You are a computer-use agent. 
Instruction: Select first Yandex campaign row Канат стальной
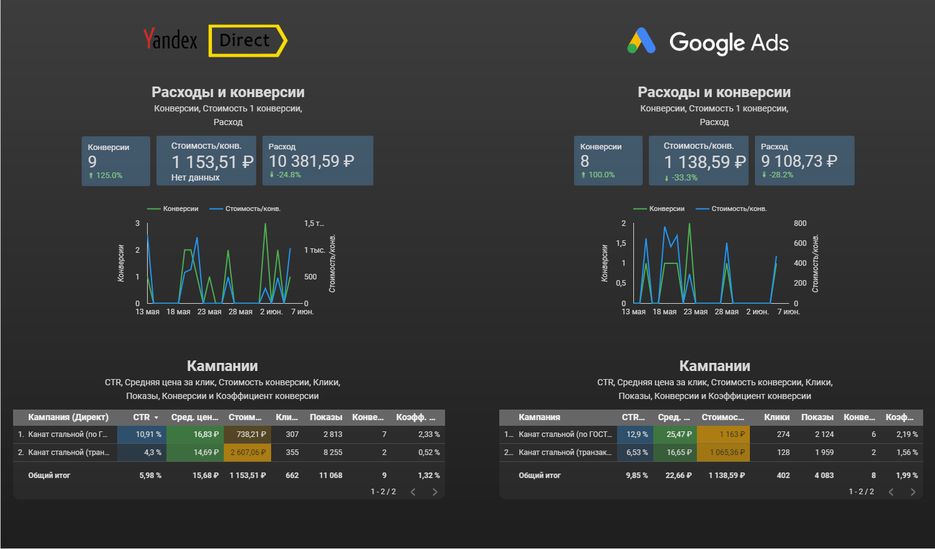point(229,435)
